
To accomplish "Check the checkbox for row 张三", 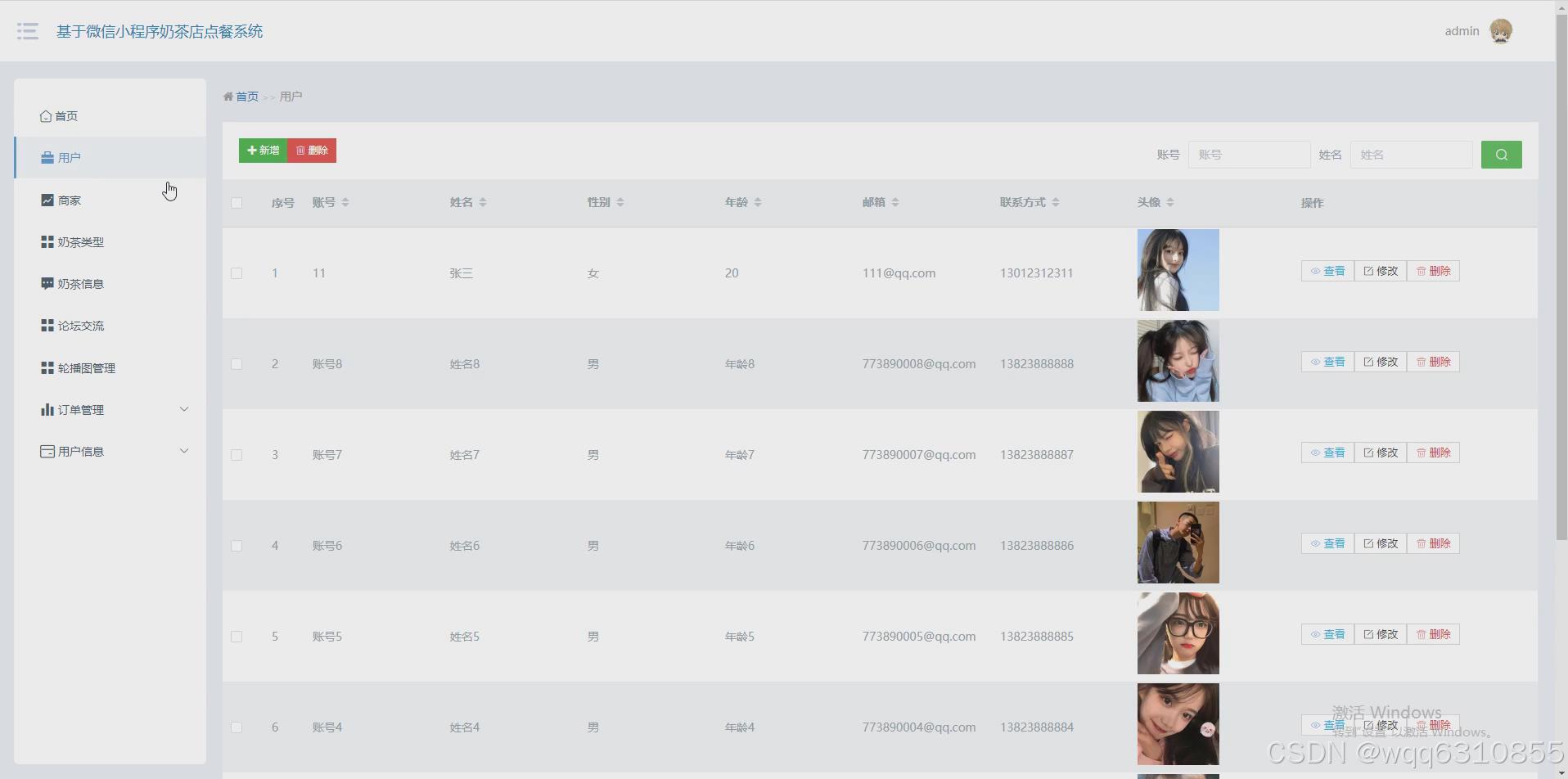I will coord(237,273).
